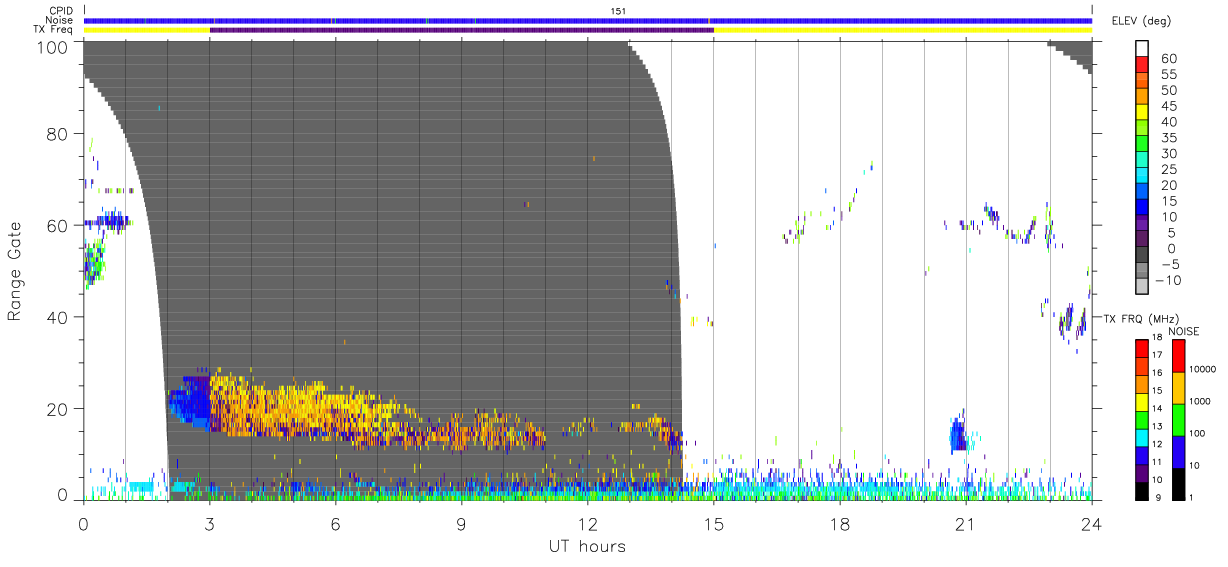
Task: Click the CPID value 151
Action: 618,11
